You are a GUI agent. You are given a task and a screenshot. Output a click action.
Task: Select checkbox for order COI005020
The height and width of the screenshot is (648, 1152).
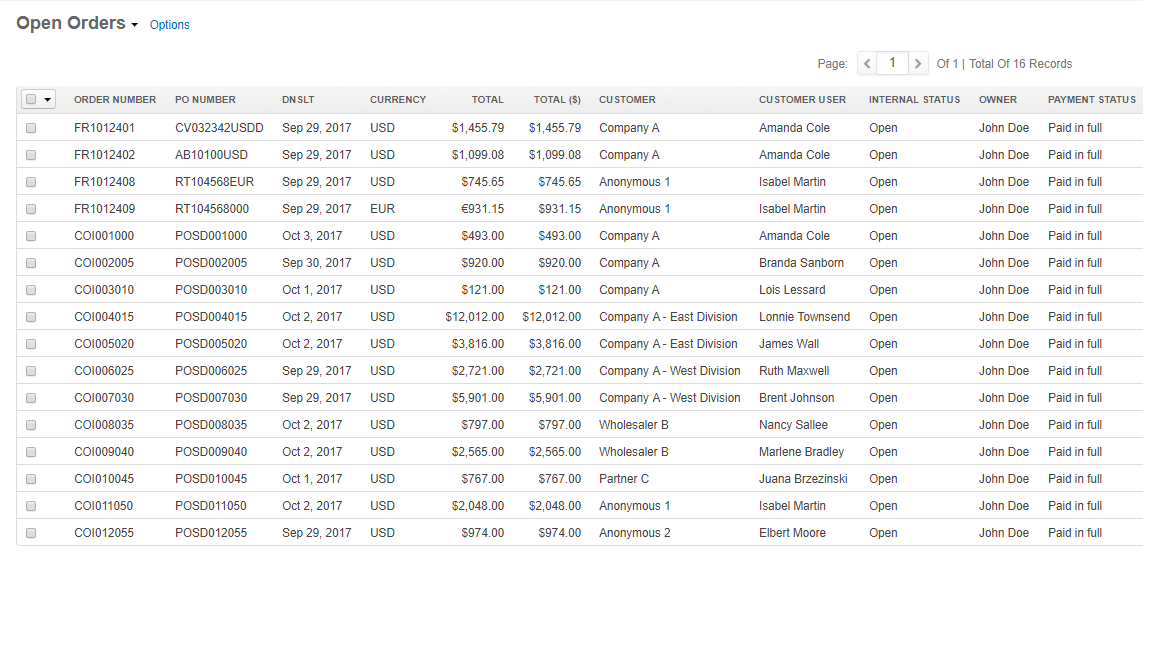tap(31, 344)
